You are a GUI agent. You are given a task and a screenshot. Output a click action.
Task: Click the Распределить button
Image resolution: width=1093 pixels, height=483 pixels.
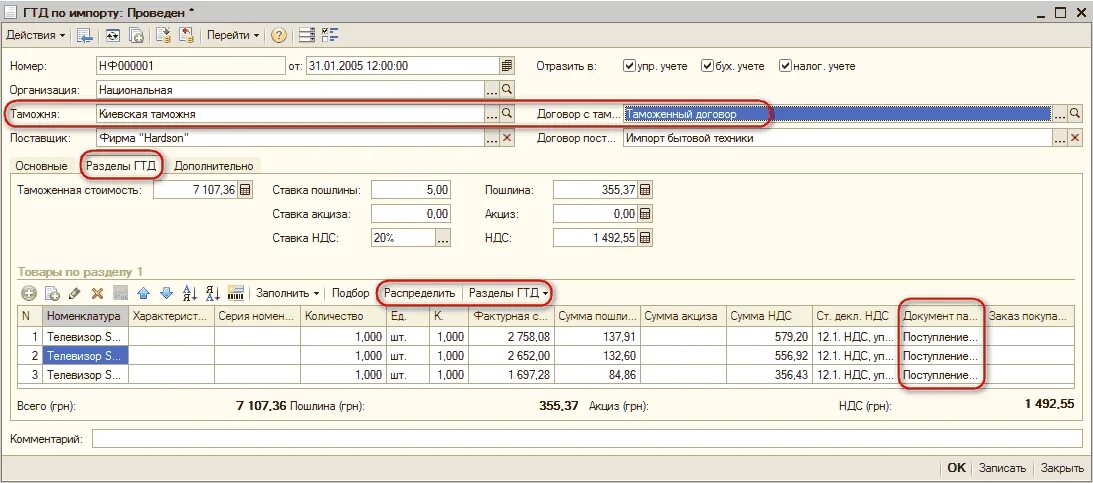(420, 293)
